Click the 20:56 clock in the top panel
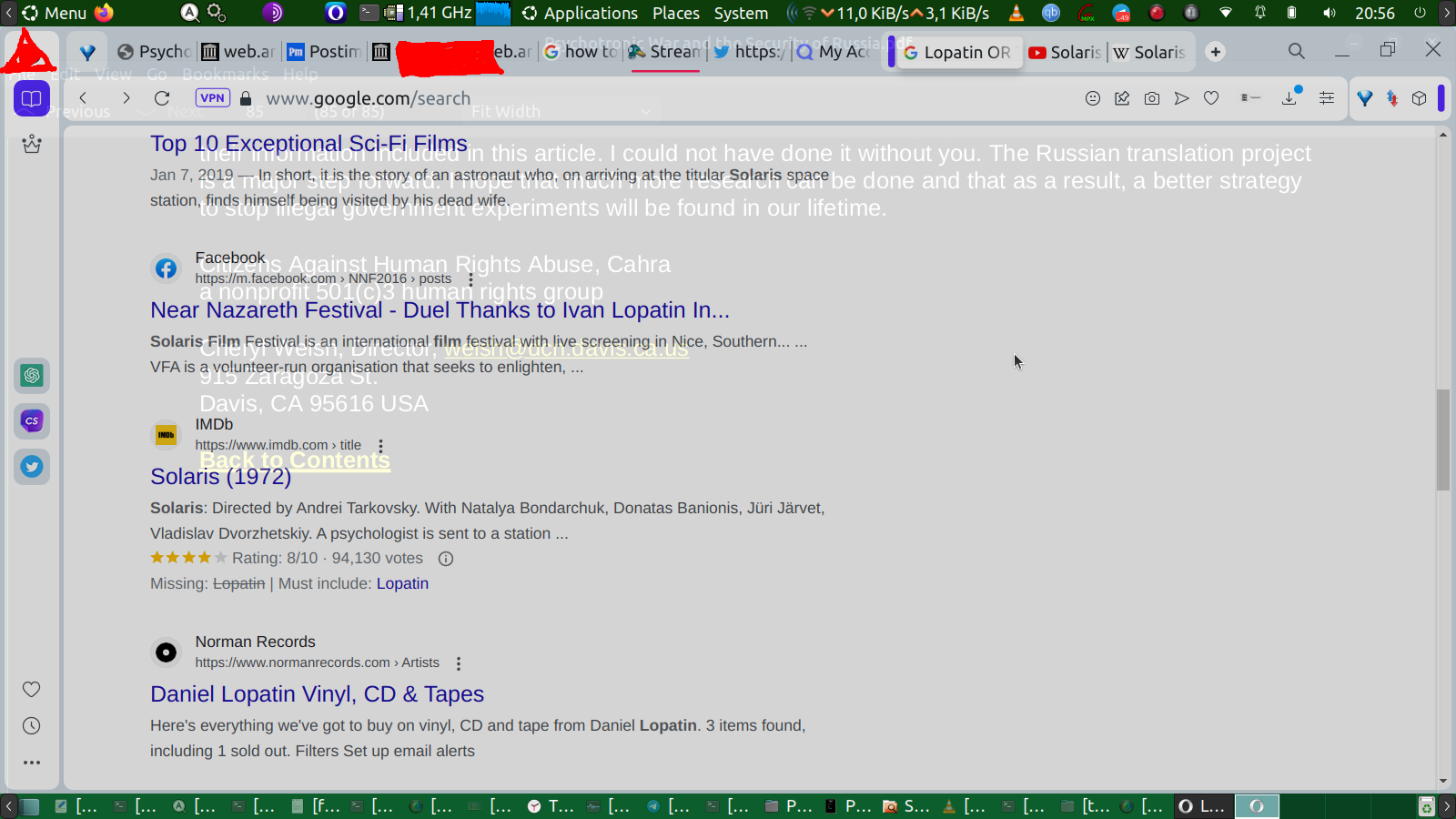Viewport: 1456px width, 819px height. click(x=1375, y=13)
